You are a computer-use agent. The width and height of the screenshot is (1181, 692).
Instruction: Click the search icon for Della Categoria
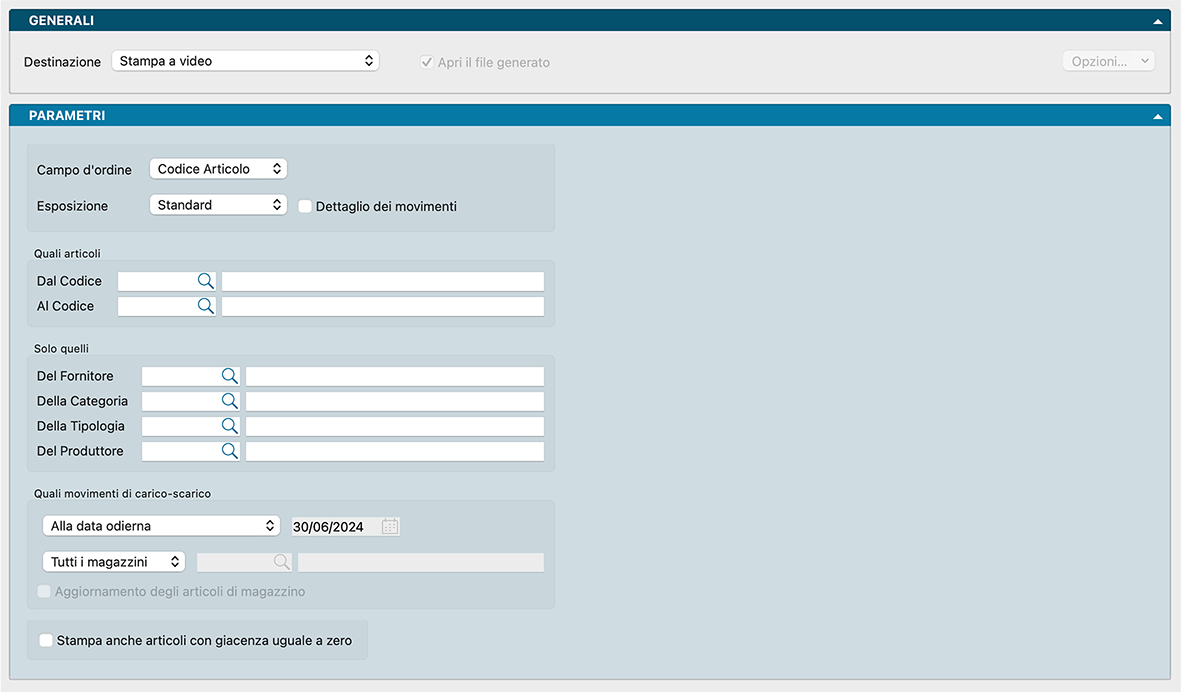229,401
